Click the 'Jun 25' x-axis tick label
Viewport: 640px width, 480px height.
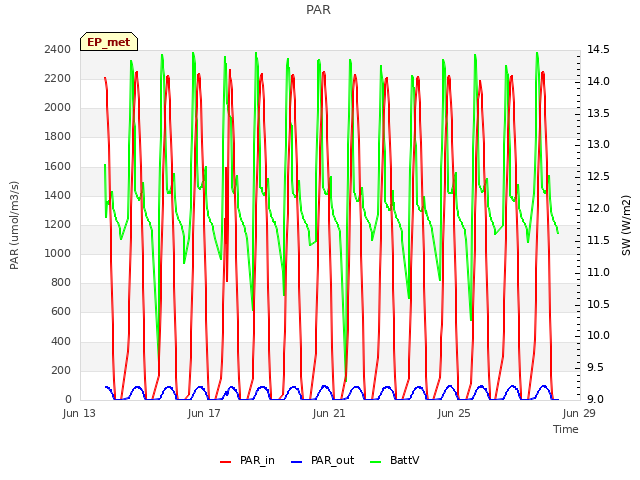click(x=454, y=413)
